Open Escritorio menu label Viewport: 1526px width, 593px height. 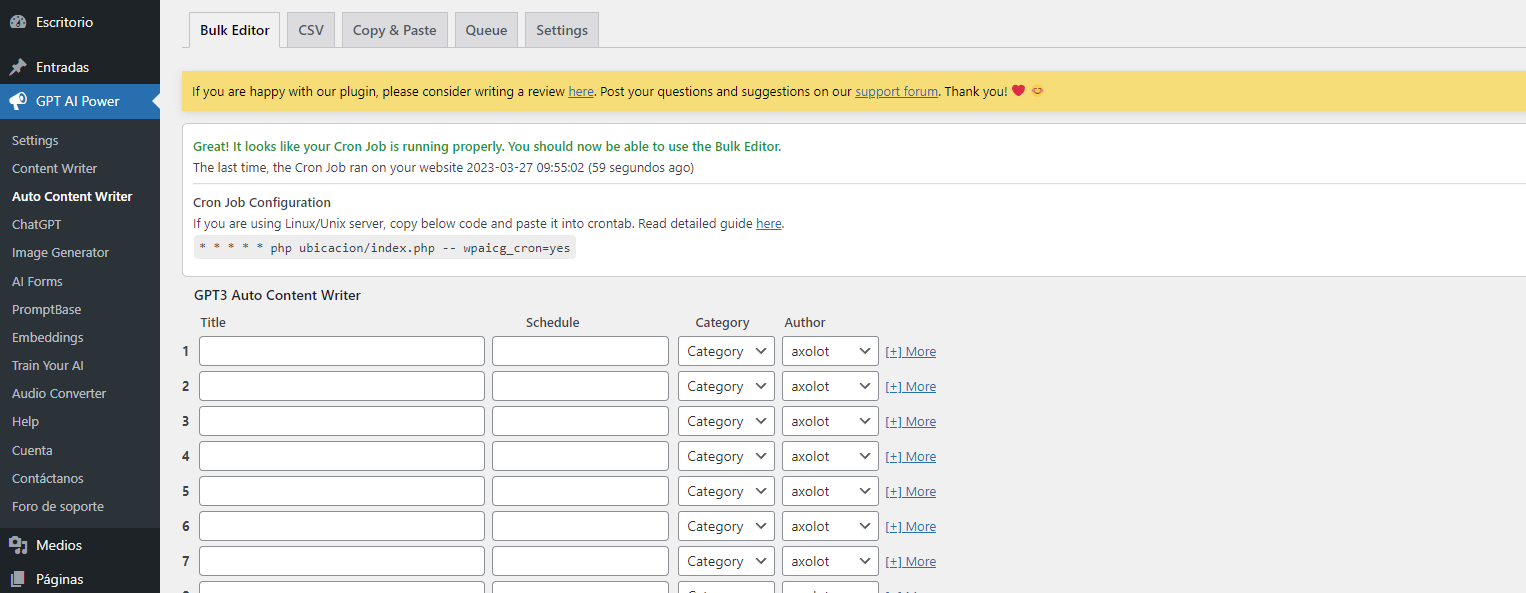point(64,21)
